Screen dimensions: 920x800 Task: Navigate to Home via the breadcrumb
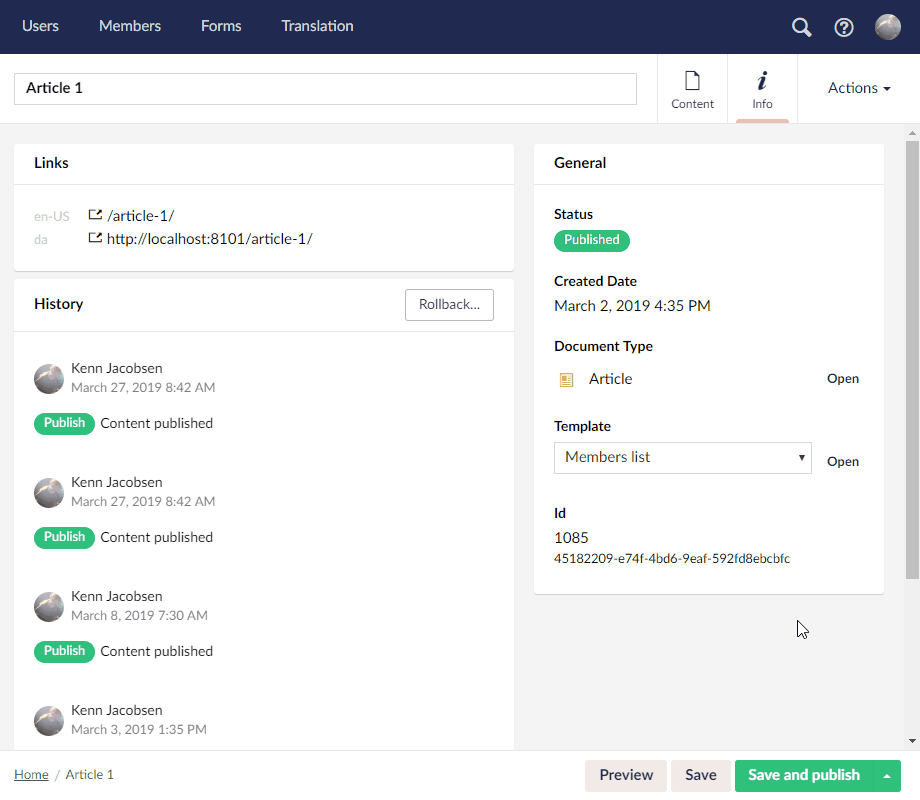[x=31, y=774]
